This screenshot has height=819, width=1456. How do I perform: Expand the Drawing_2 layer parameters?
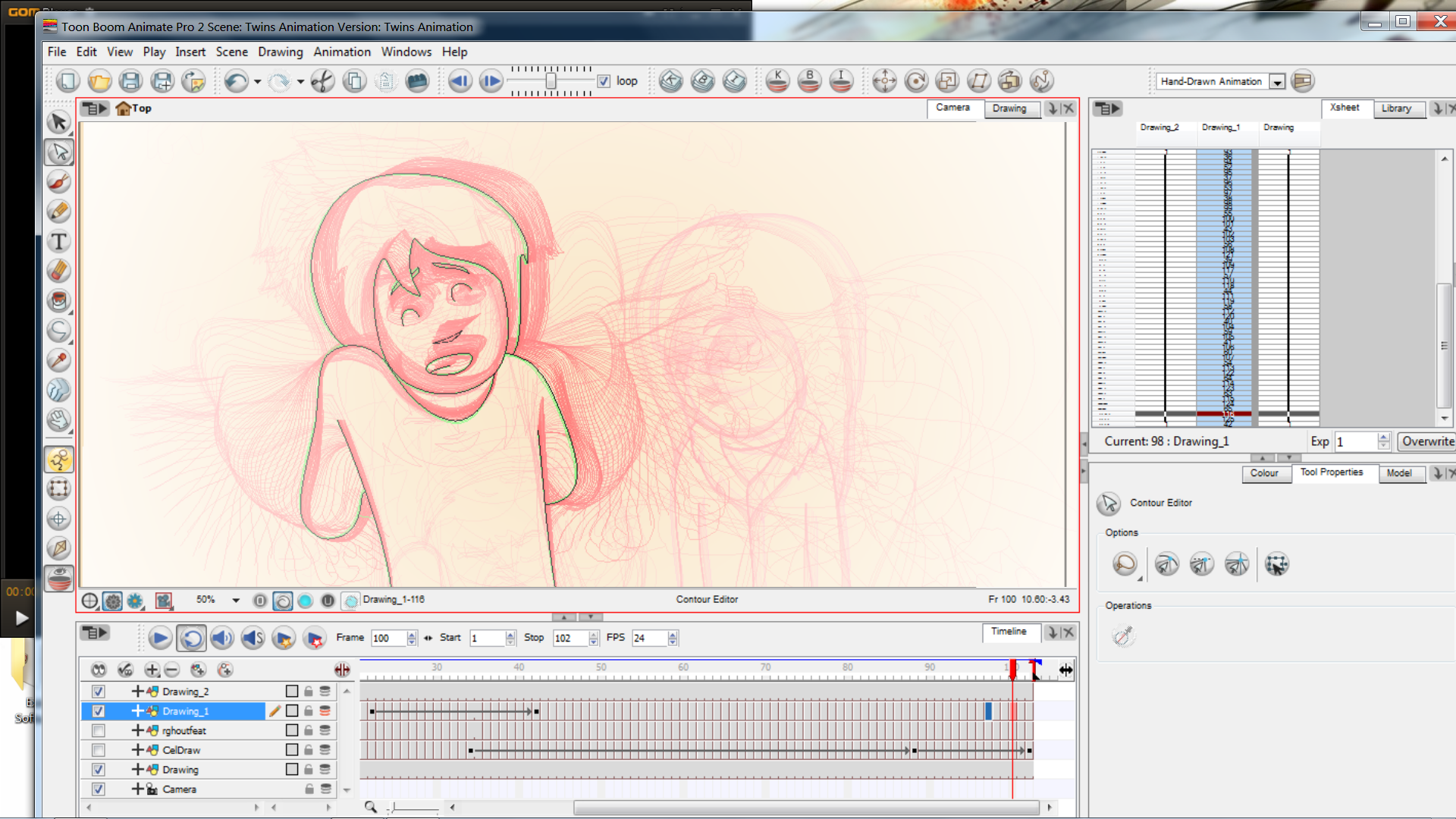click(137, 692)
